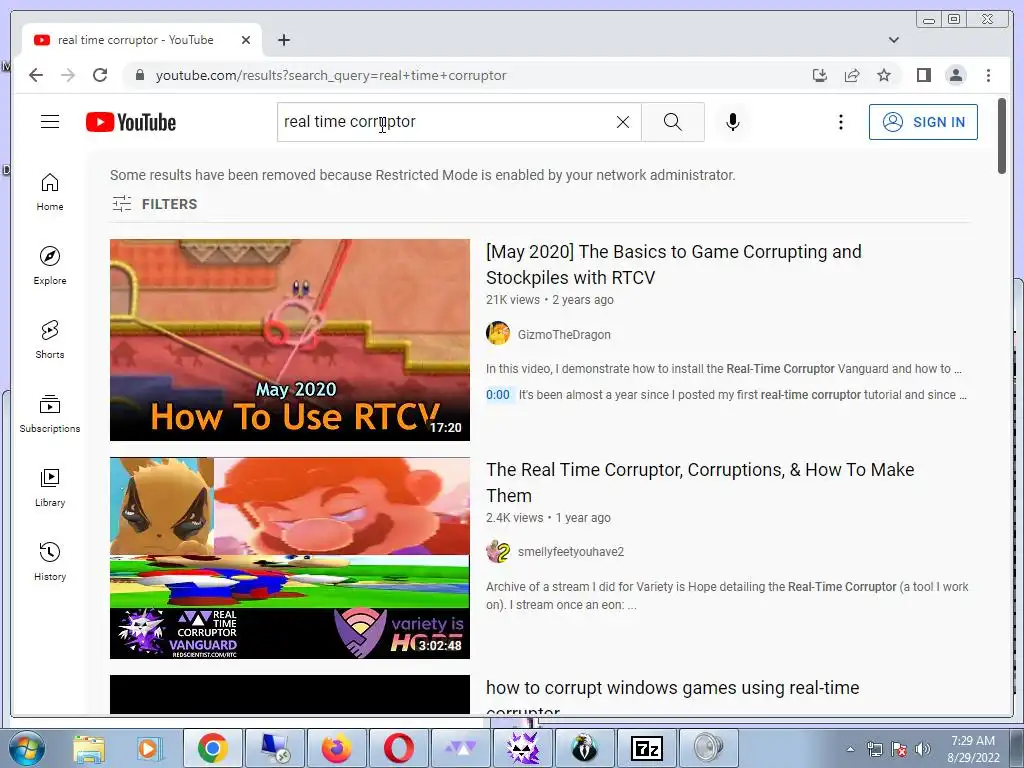Open the speaker app in taskbar
Image resolution: width=1024 pixels, height=768 pixels.
coord(709,748)
